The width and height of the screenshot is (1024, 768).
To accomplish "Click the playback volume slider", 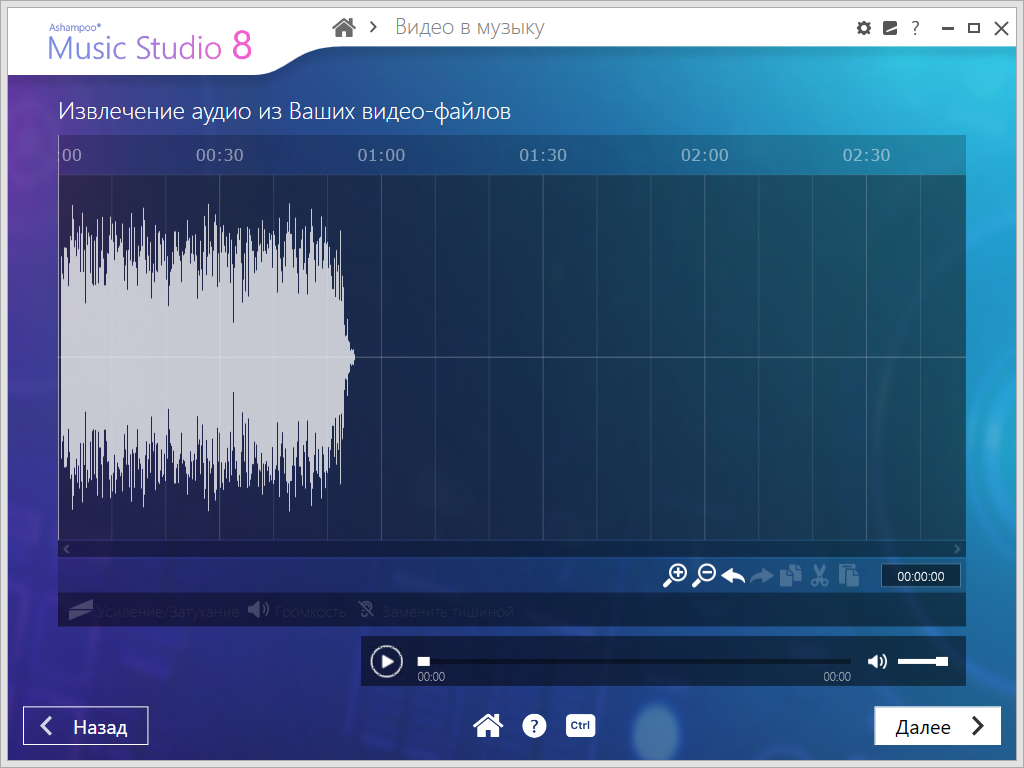I will [x=922, y=661].
